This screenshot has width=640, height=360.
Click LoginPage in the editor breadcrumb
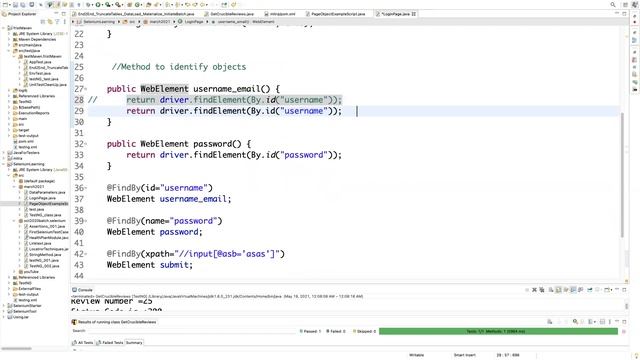click(x=193, y=22)
